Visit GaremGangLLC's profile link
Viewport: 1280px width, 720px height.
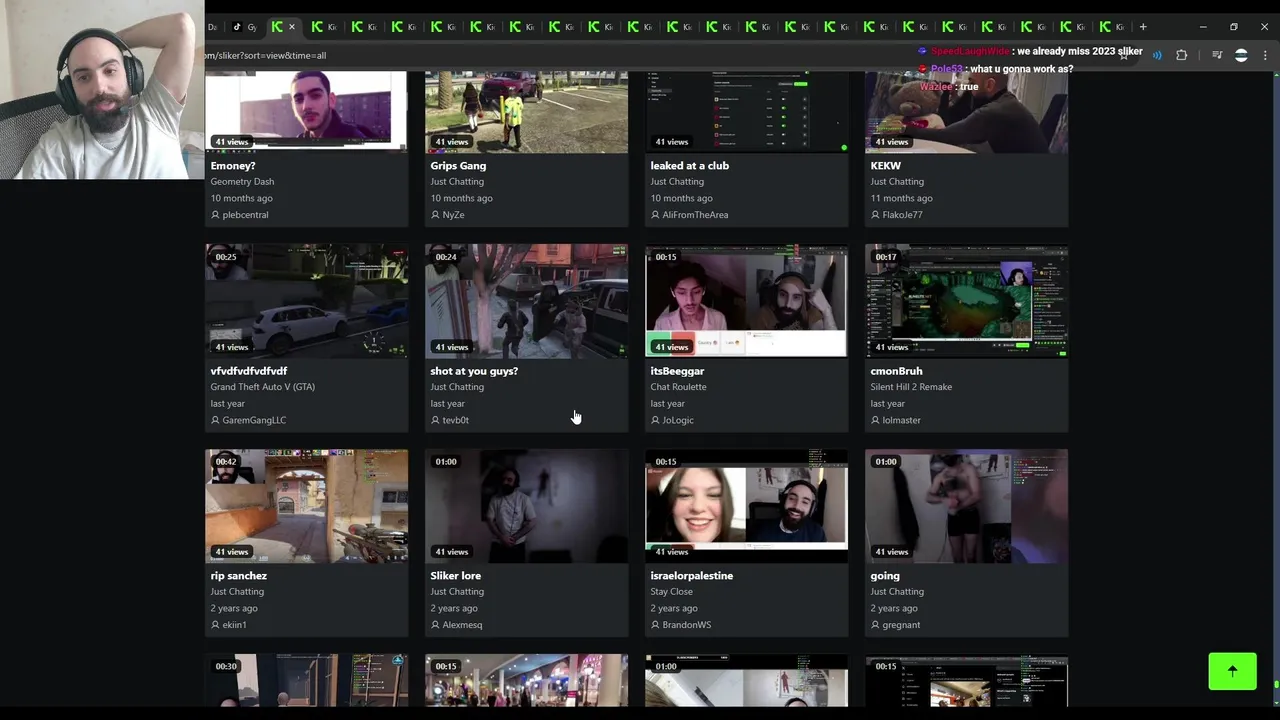[254, 420]
